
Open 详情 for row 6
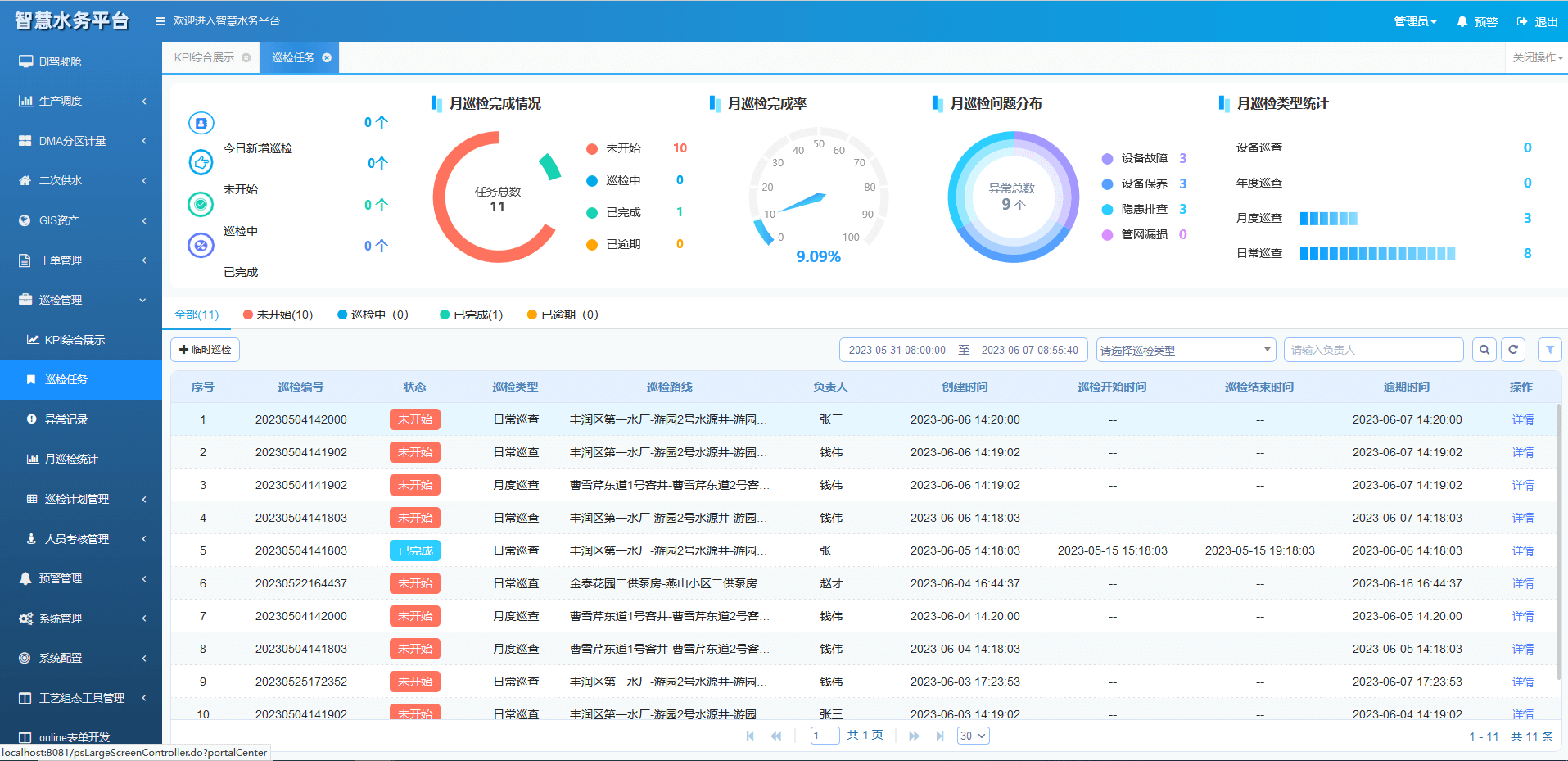tap(1523, 583)
